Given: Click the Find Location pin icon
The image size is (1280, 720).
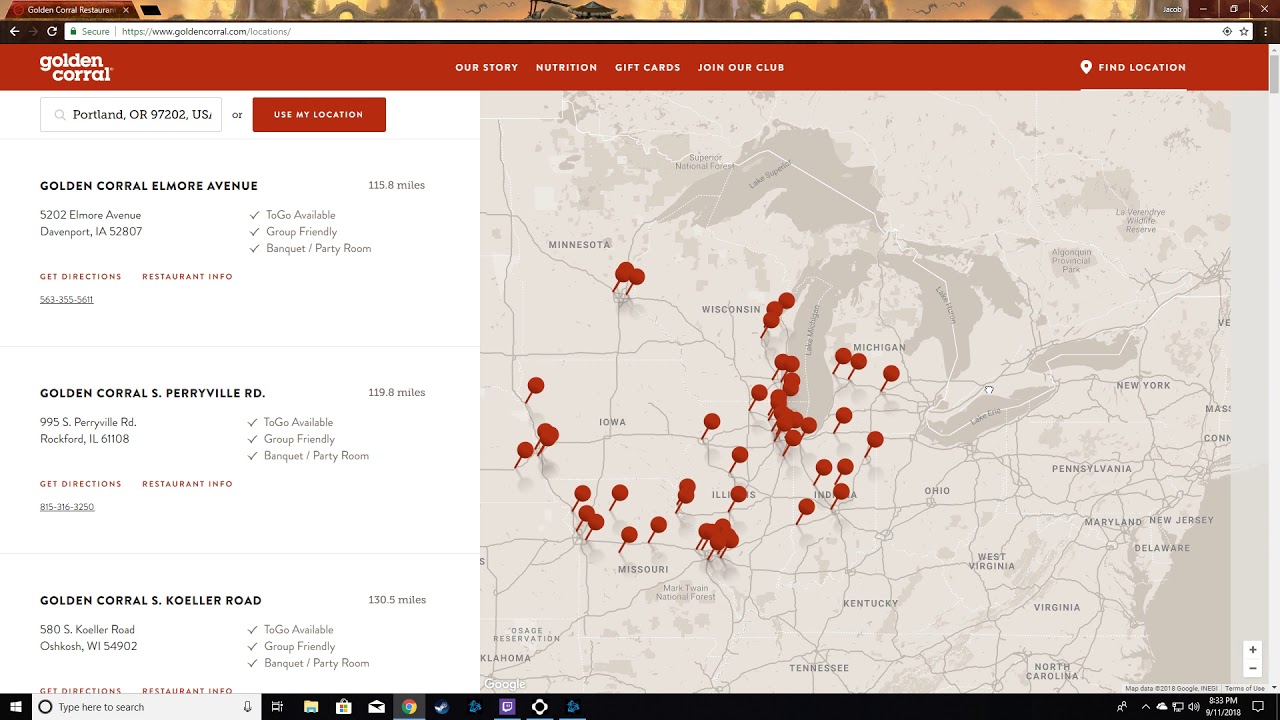Looking at the screenshot, I should (1086, 67).
